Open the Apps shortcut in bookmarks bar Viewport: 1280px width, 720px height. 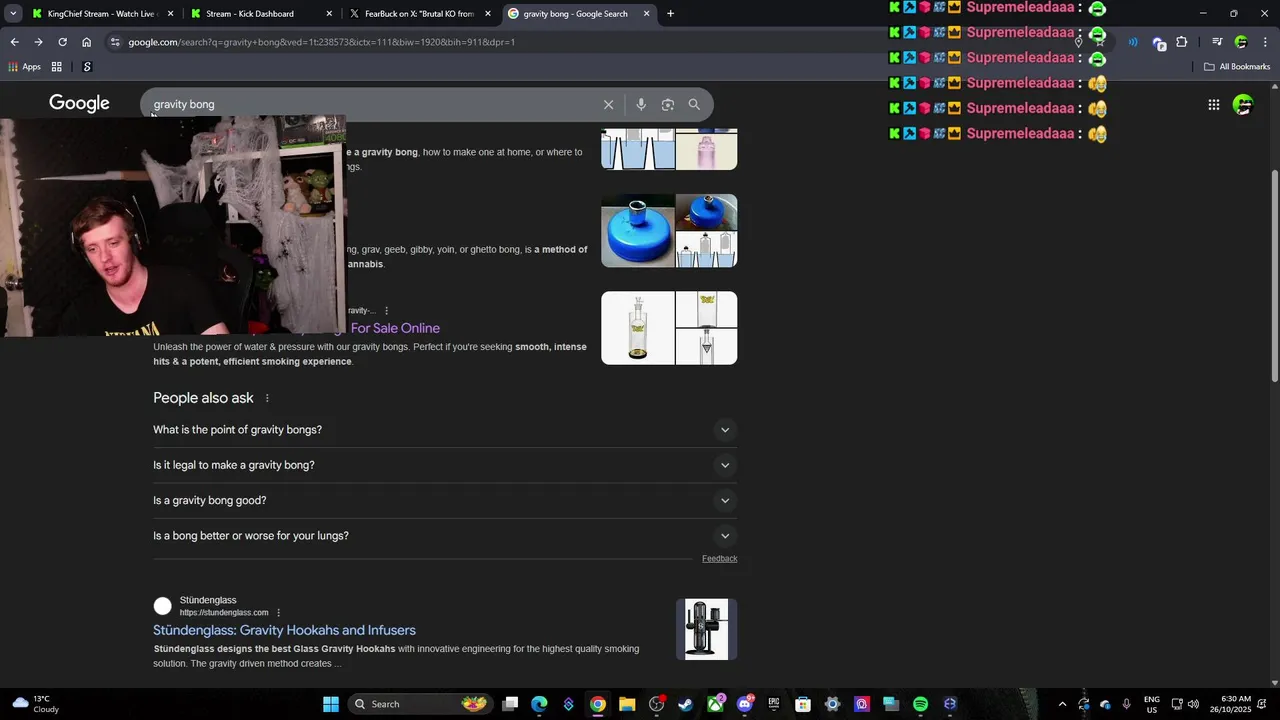pyautogui.click(x=25, y=67)
